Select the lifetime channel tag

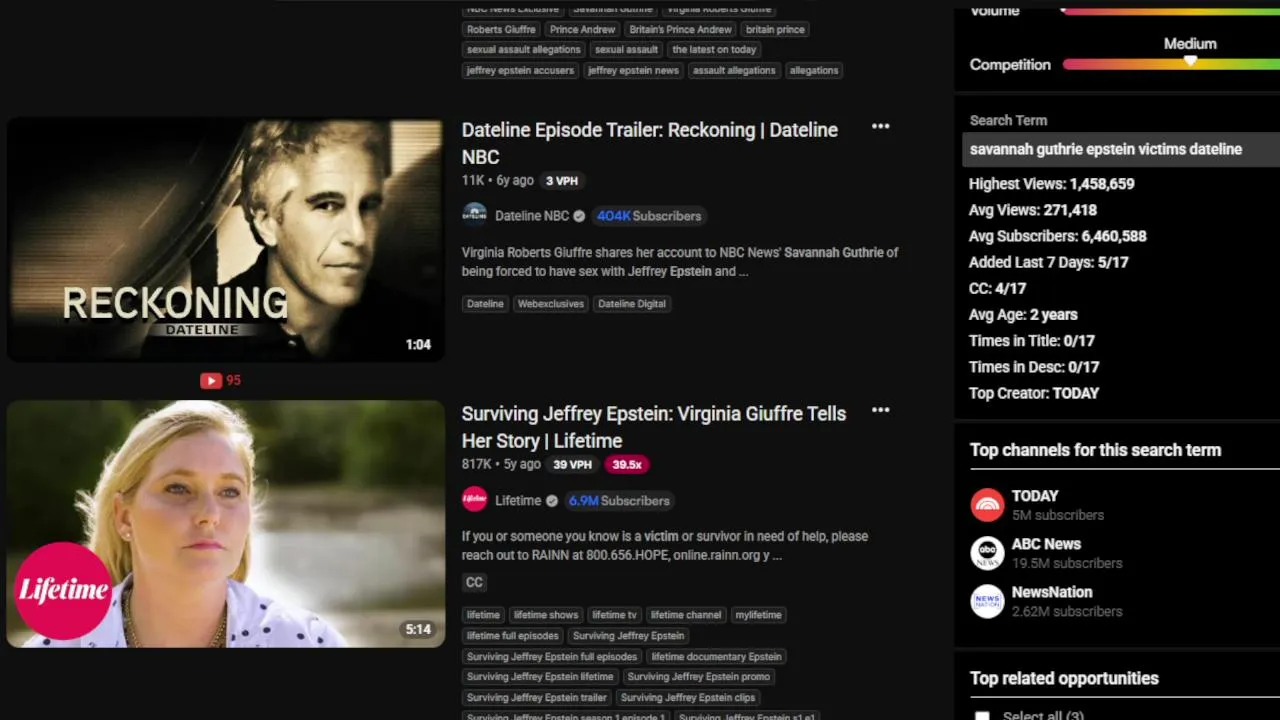coord(686,615)
